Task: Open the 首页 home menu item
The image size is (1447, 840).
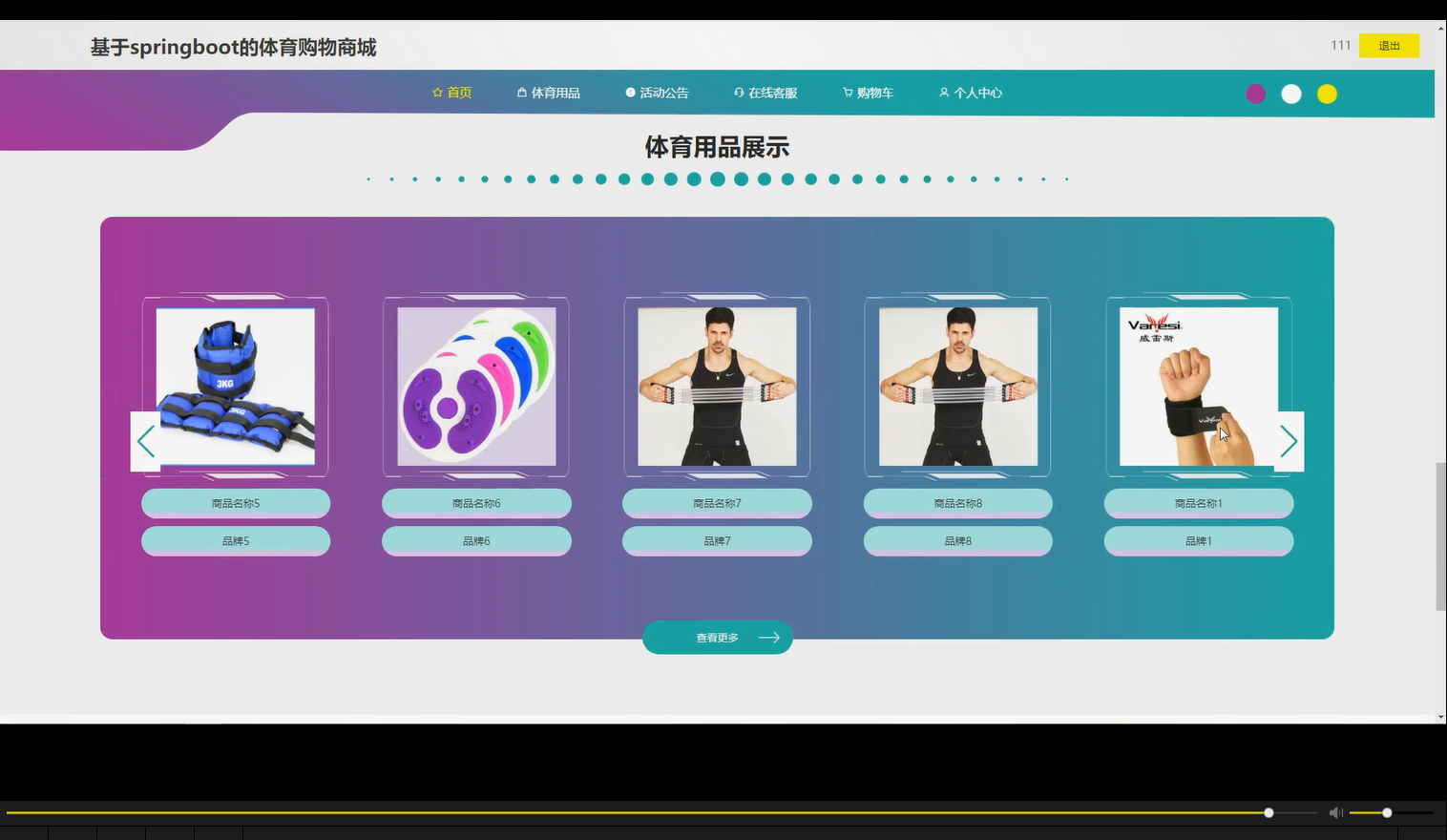Action: pyautogui.click(x=451, y=93)
